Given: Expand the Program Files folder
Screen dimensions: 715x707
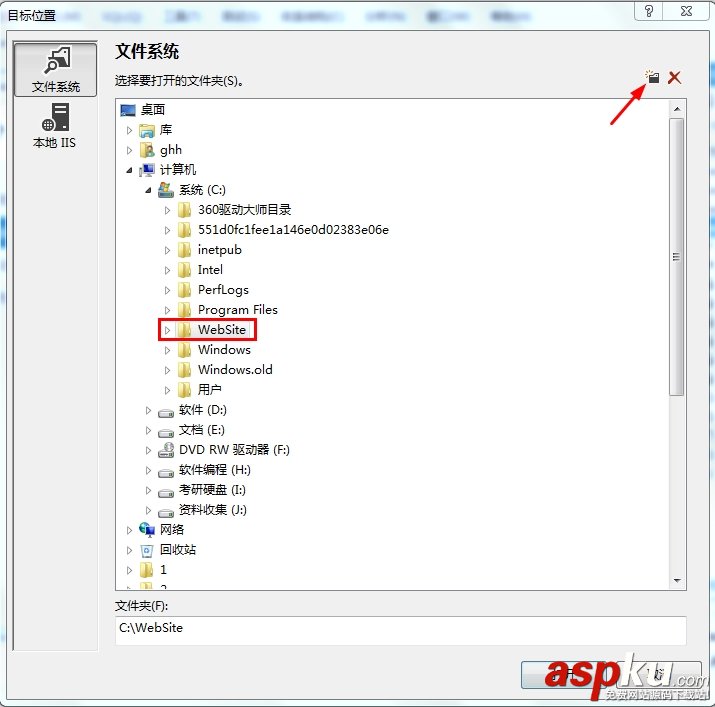Looking at the screenshot, I should coord(167,310).
